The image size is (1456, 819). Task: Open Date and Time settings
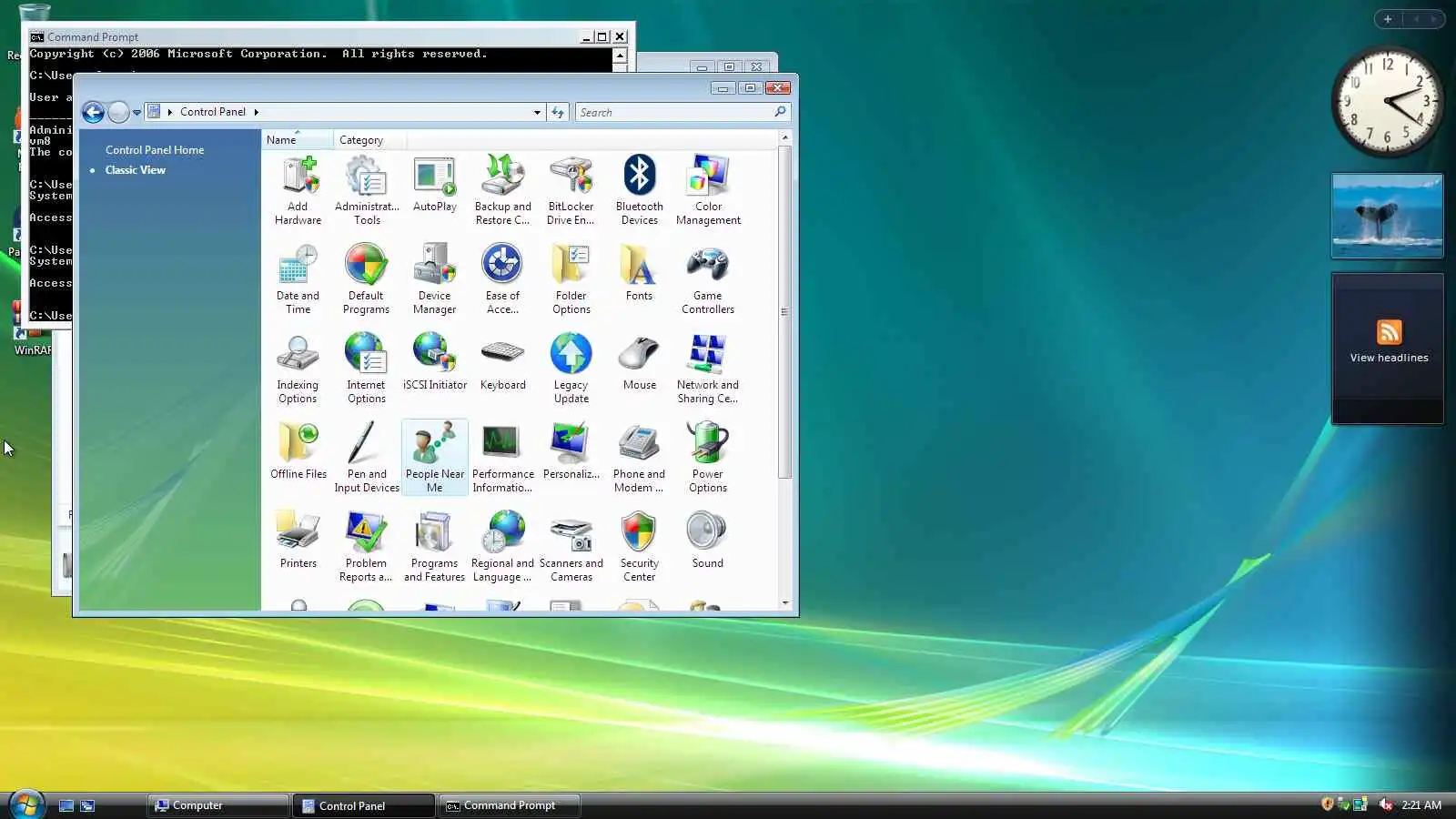pyautogui.click(x=298, y=279)
